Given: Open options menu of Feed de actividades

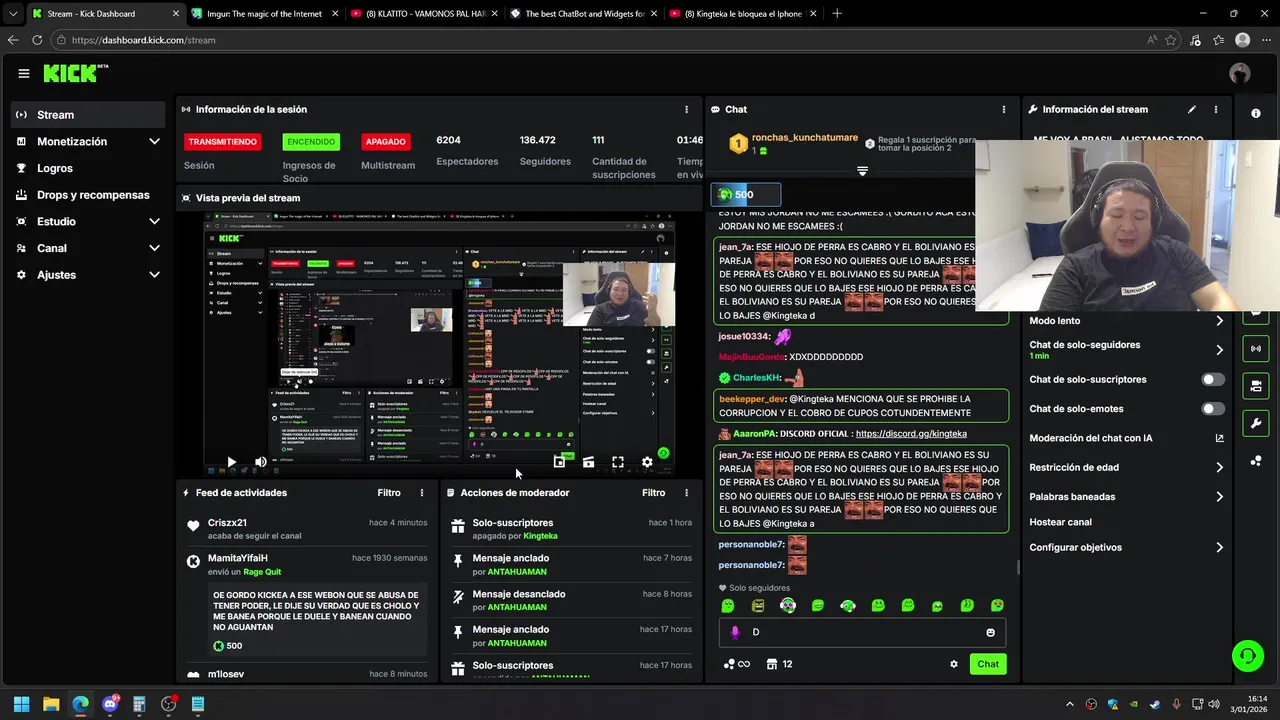Looking at the screenshot, I should pos(422,493).
